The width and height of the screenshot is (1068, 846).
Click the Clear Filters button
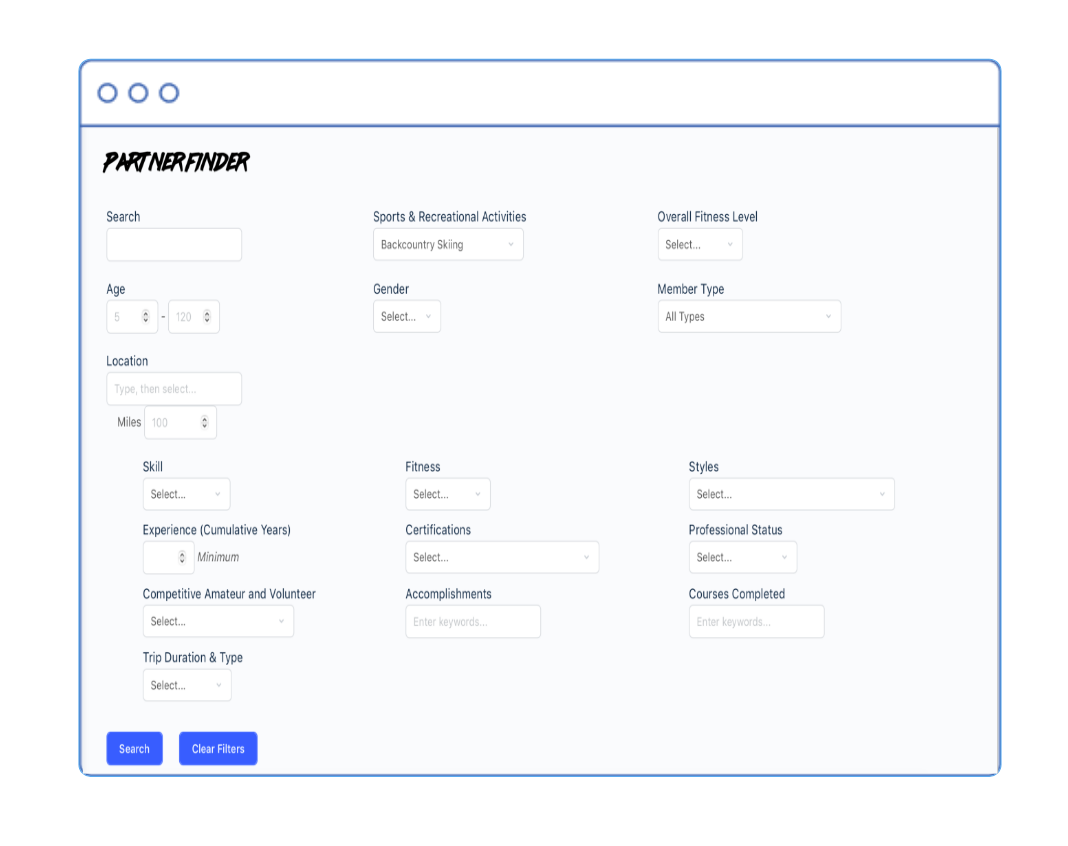click(218, 749)
